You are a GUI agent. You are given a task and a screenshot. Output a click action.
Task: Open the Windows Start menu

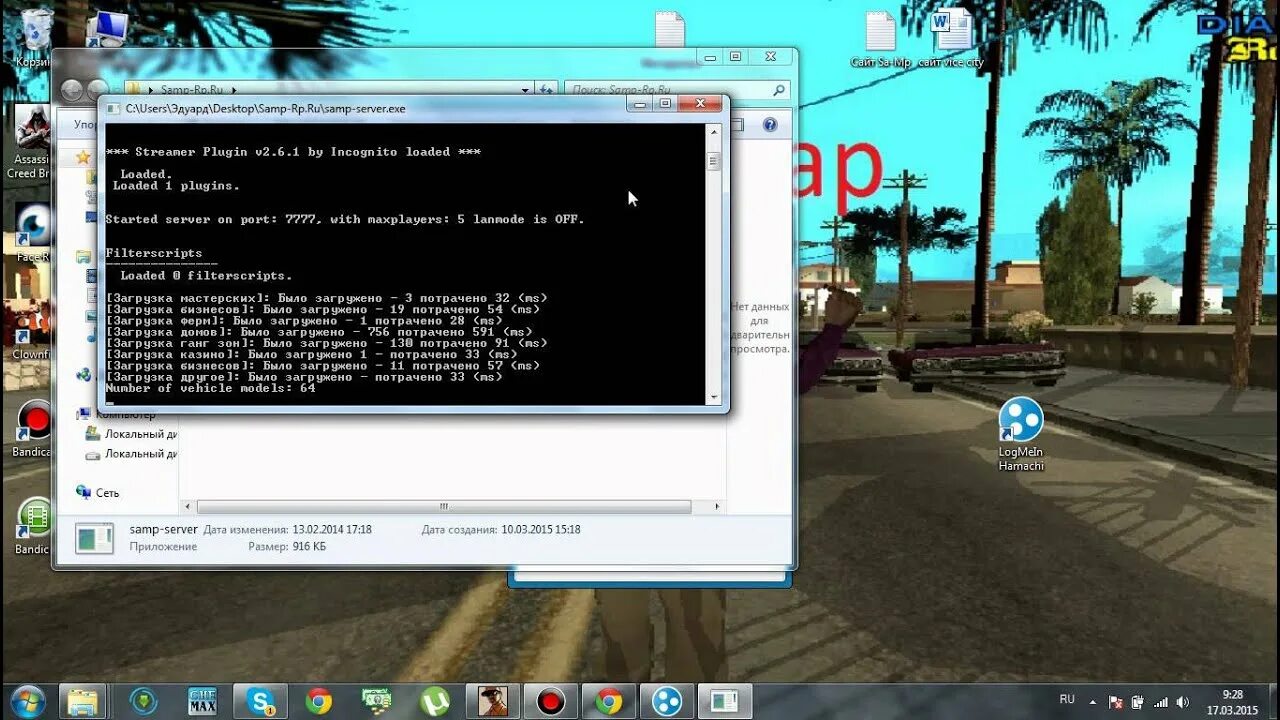tap(27, 699)
